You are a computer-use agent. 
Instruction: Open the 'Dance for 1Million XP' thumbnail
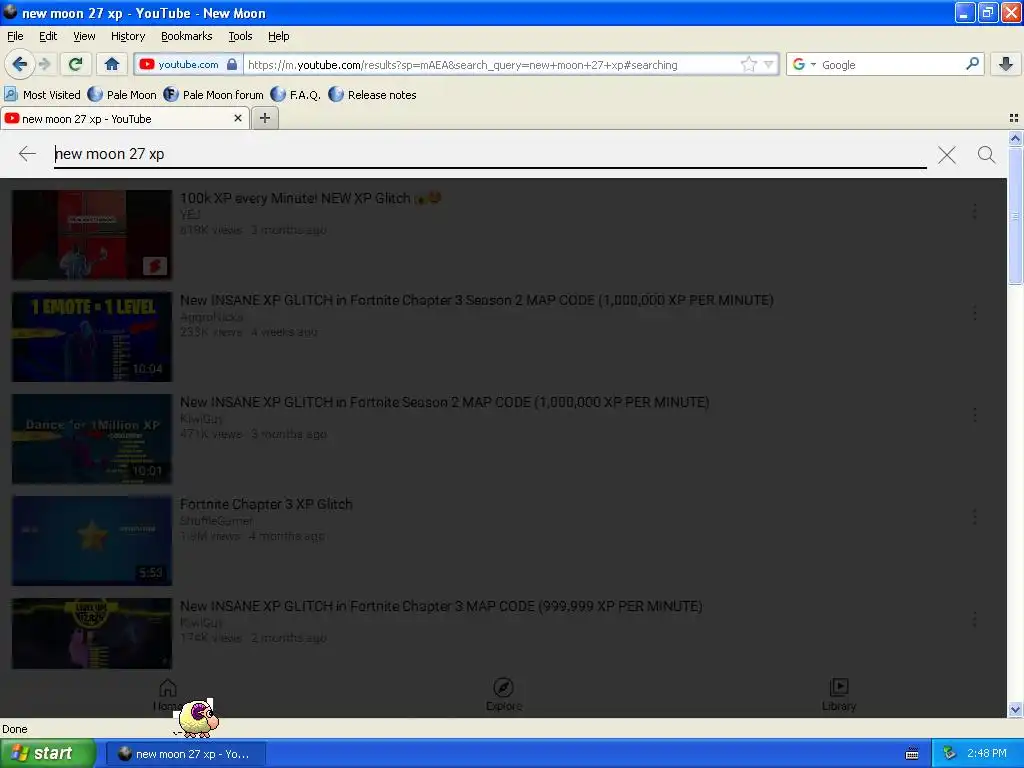click(x=92, y=438)
